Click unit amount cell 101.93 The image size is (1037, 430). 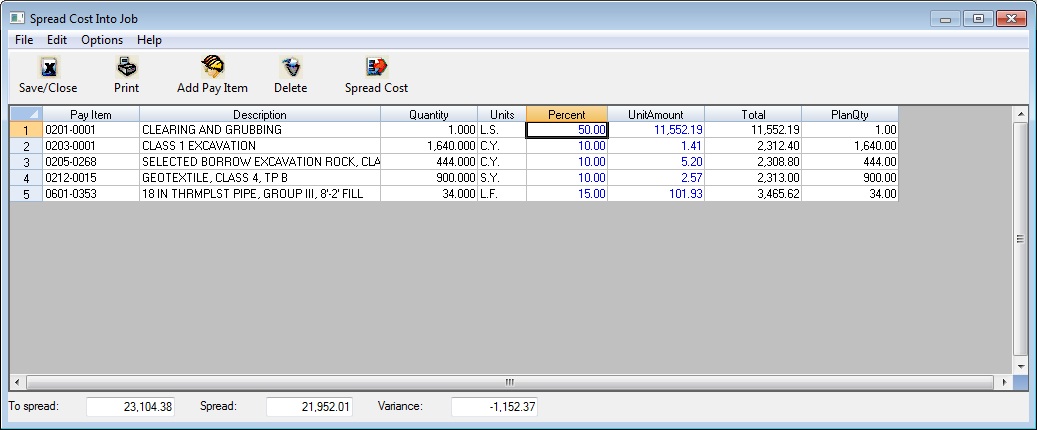coord(656,194)
